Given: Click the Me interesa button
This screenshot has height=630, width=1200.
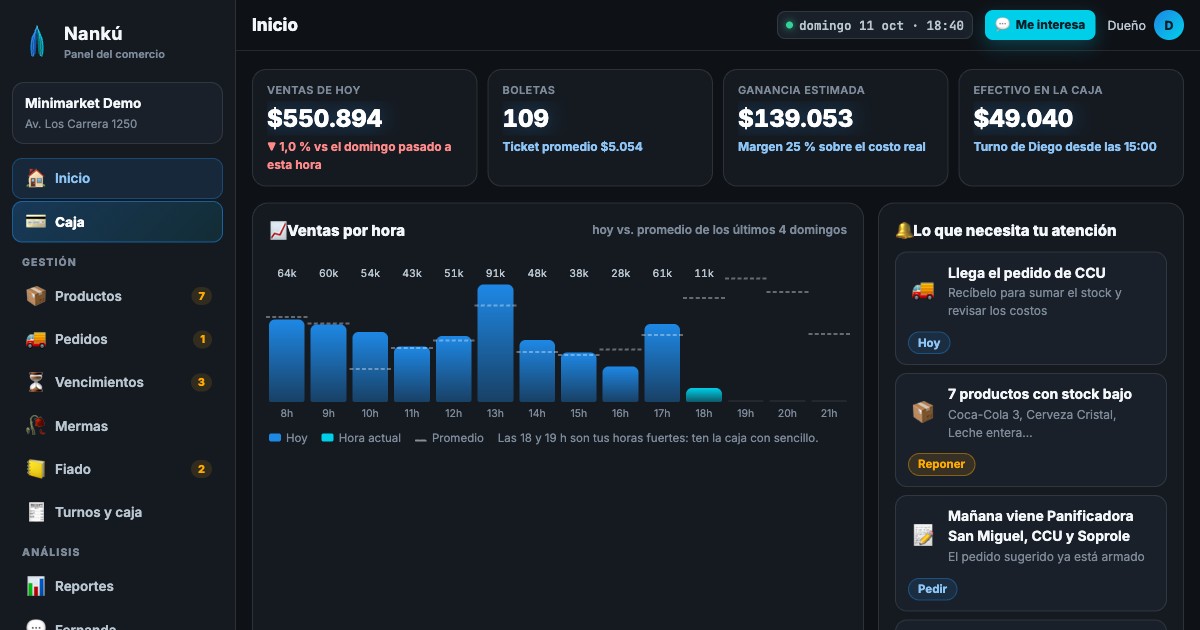Looking at the screenshot, I should click(1040, 25).
